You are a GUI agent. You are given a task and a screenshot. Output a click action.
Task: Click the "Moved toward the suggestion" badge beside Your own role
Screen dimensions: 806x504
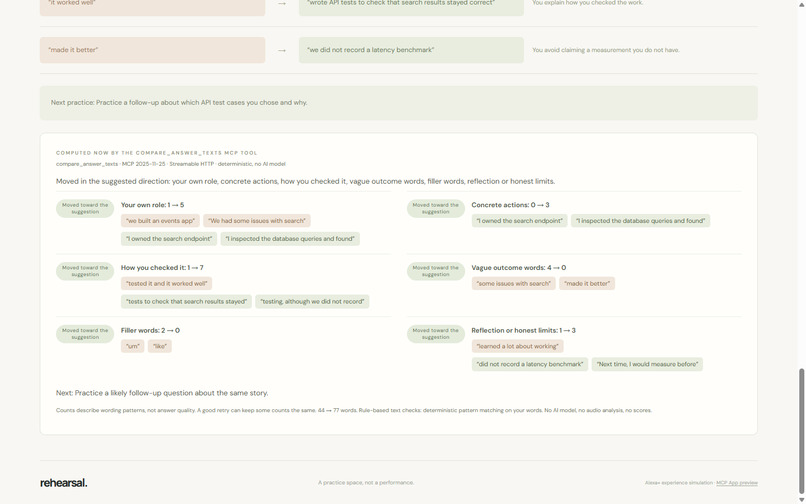(x=85, y=208)
